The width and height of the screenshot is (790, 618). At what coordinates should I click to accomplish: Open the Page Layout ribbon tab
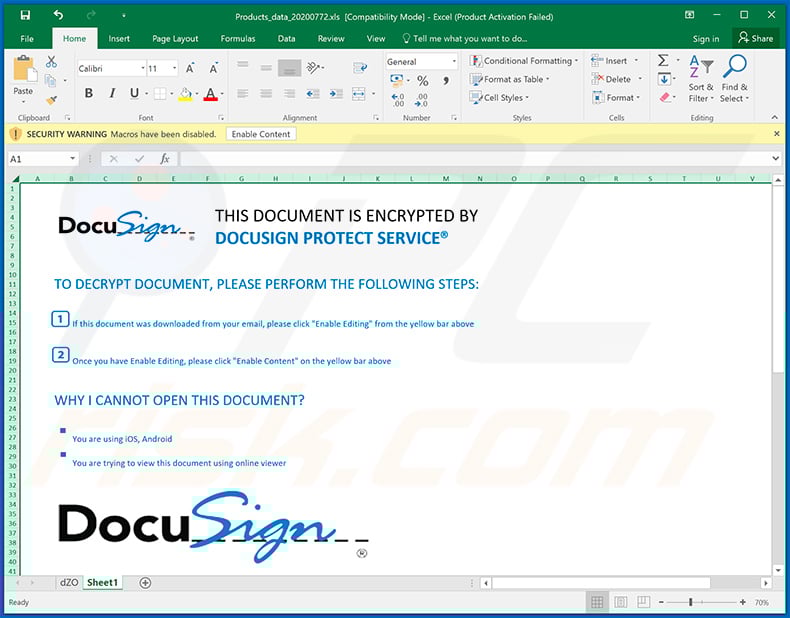click(175, 39)
